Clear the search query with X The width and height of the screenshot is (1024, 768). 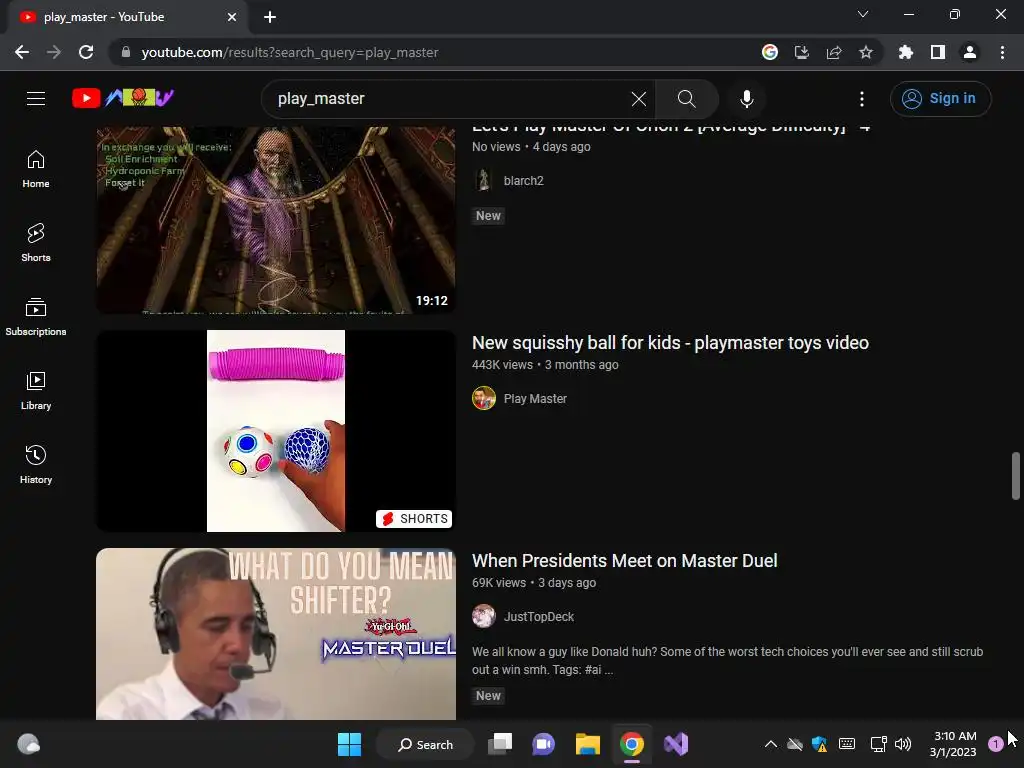(x=639, y=99)
